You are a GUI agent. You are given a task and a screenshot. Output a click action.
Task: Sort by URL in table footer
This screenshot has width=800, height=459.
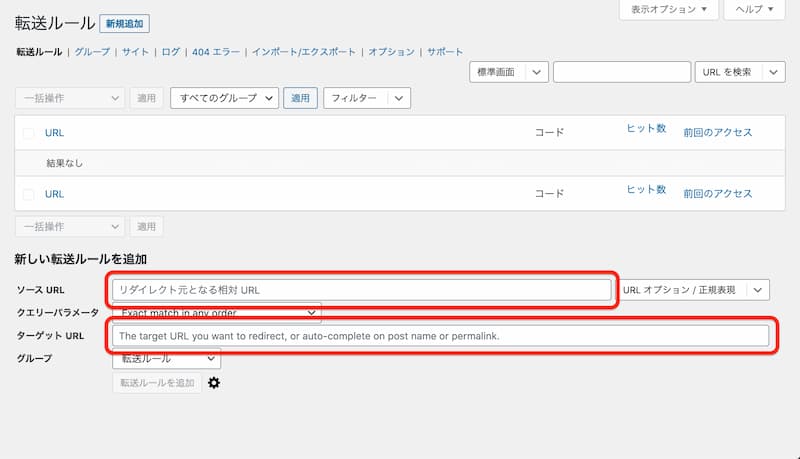coord(54,194)
